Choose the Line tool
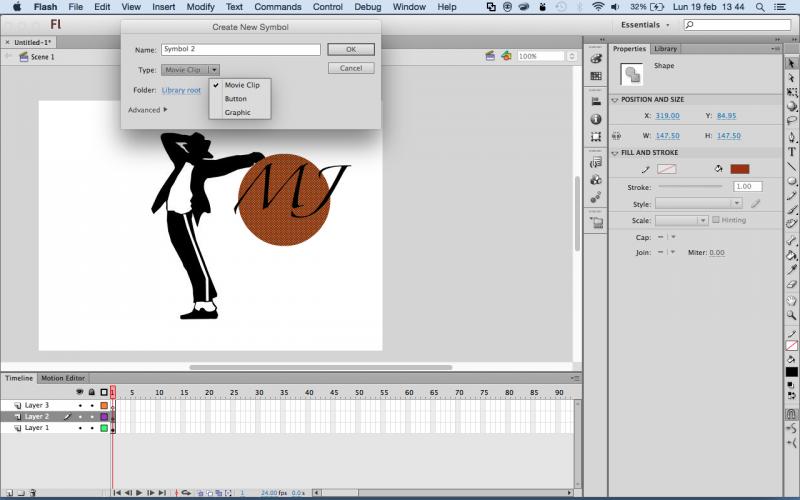This screenshot has width=800, height=500. point(792,167)
